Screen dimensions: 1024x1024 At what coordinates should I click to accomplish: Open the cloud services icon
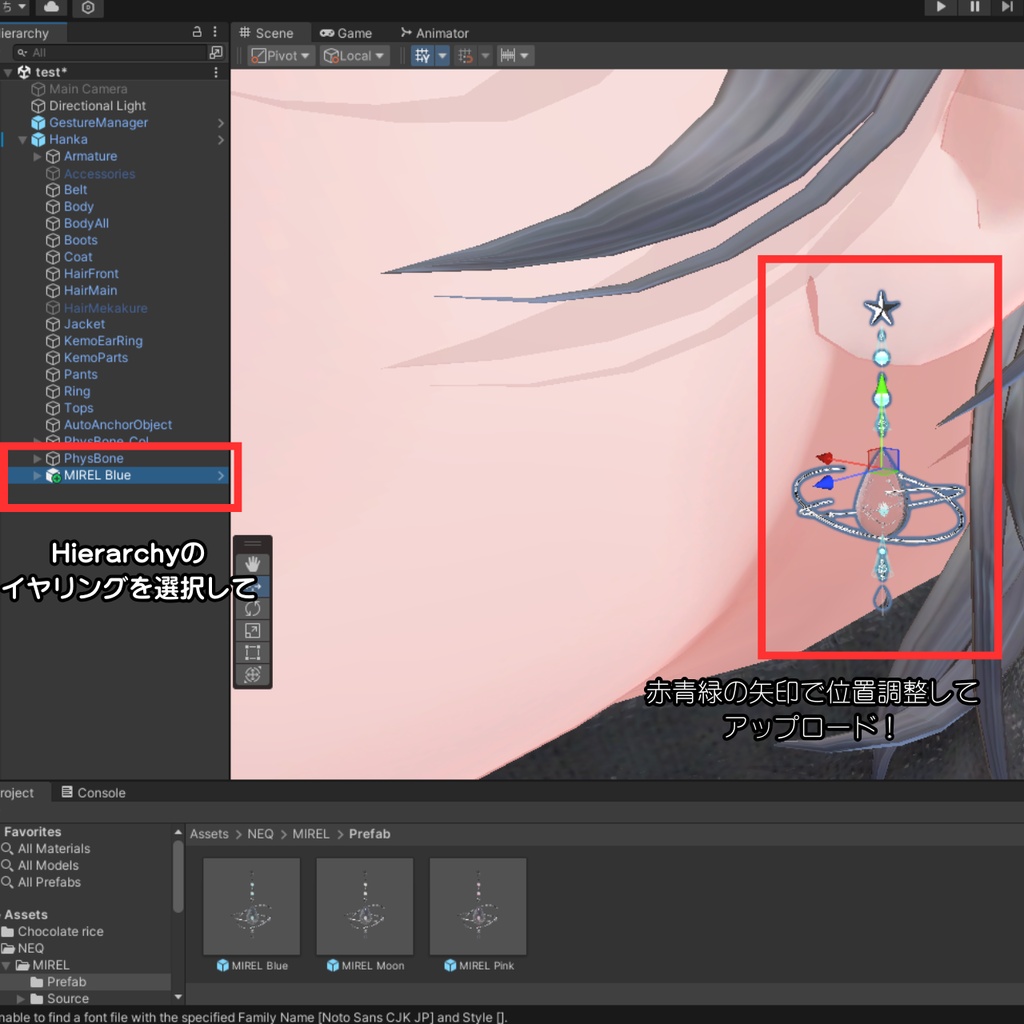tap(52, 7)
